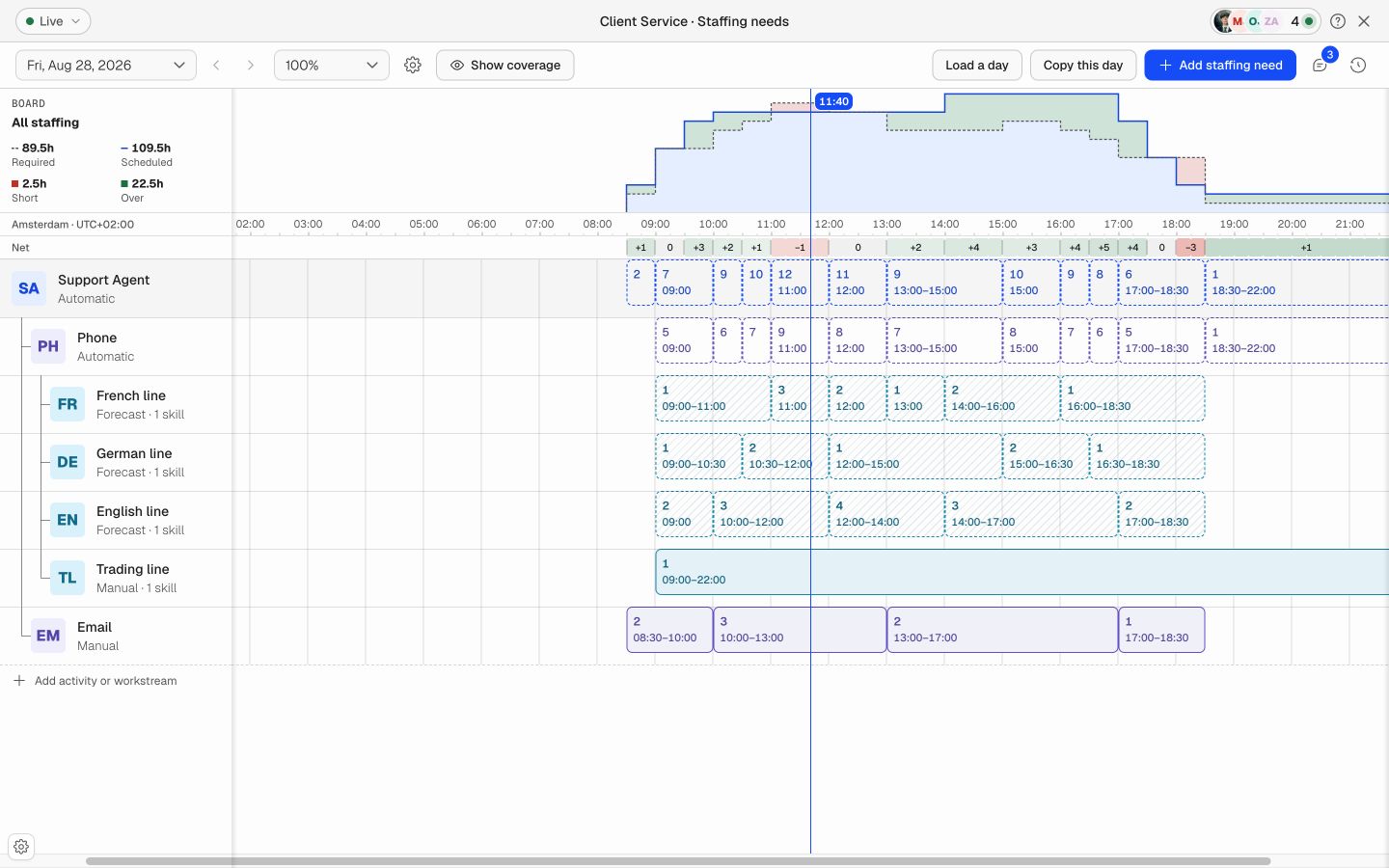
Task: Close the Staffing needs window
Action: coord(1364,21)
